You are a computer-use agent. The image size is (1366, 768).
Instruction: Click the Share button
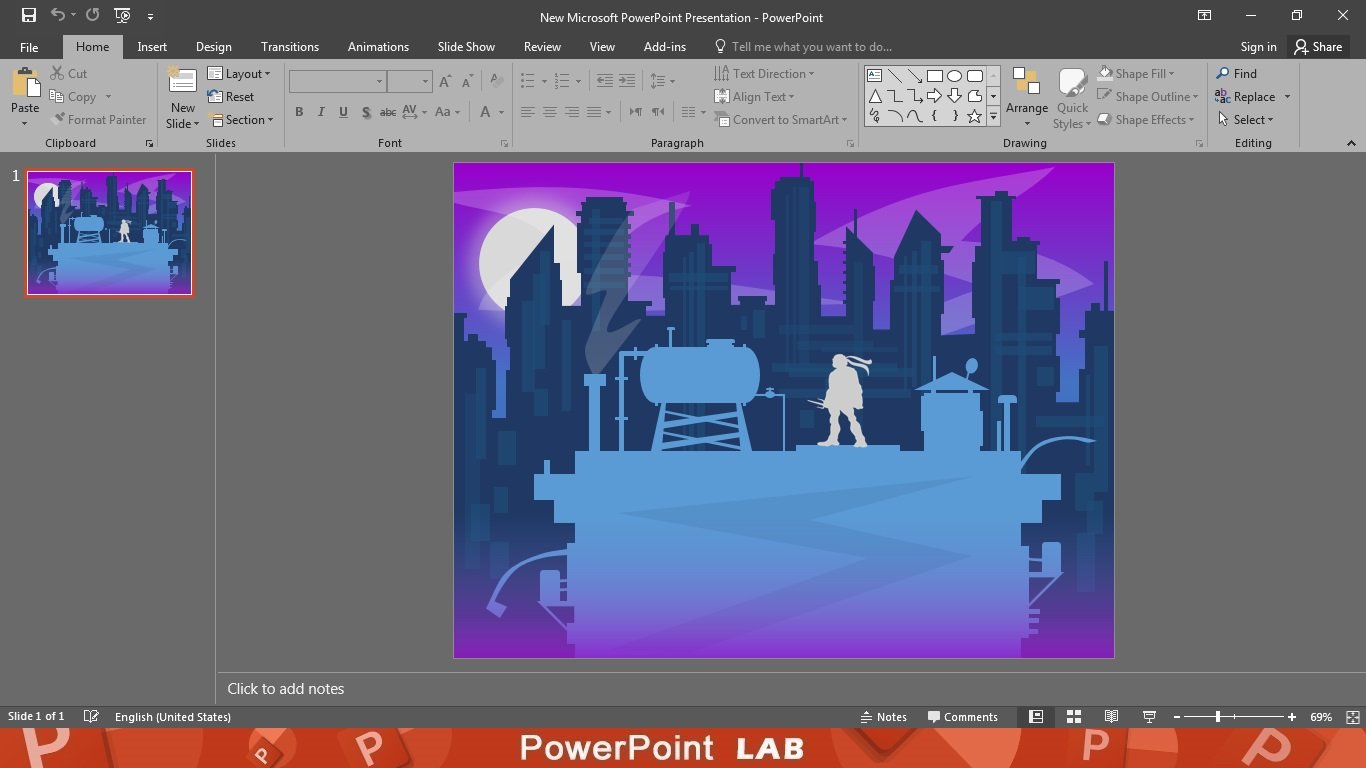[x=1317, y=47]
